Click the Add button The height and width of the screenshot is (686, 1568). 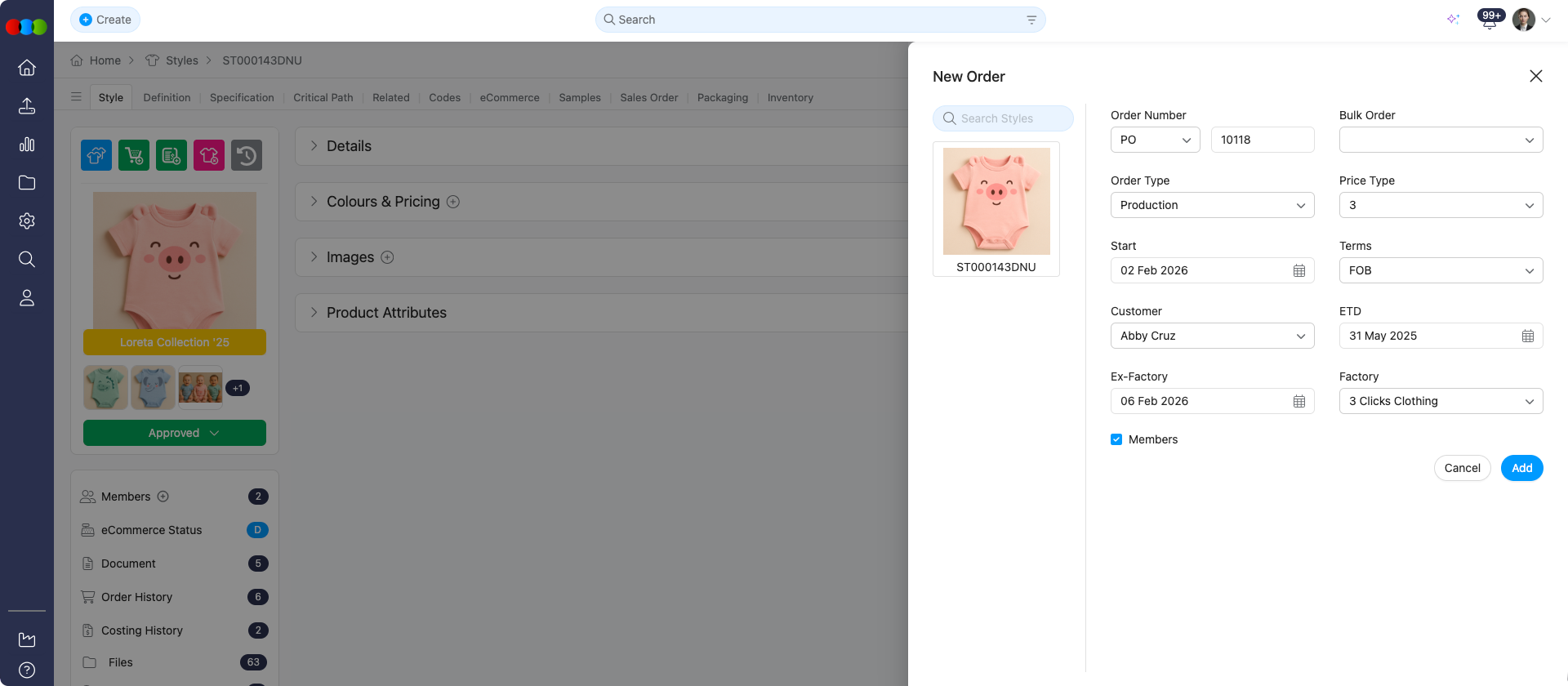point(1522,468)
